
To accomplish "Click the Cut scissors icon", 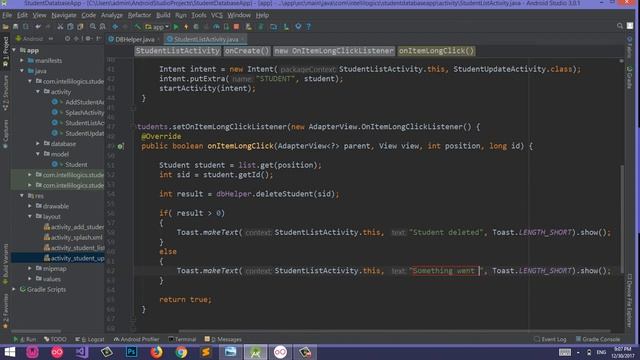I will point(60,27).
